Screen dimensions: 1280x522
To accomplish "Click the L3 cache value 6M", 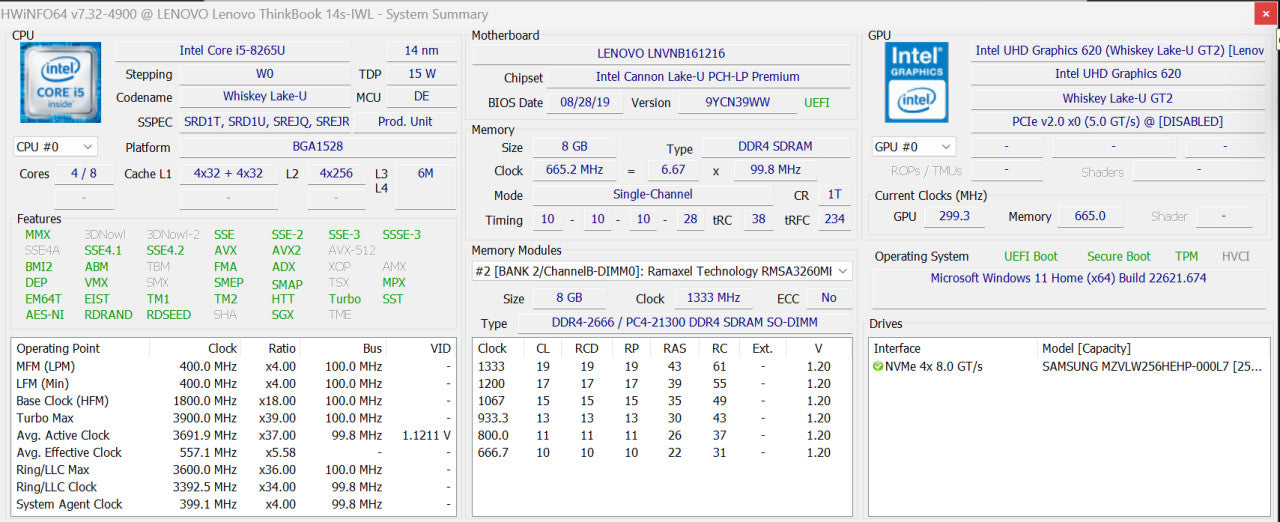I will [x=425, y=173].
